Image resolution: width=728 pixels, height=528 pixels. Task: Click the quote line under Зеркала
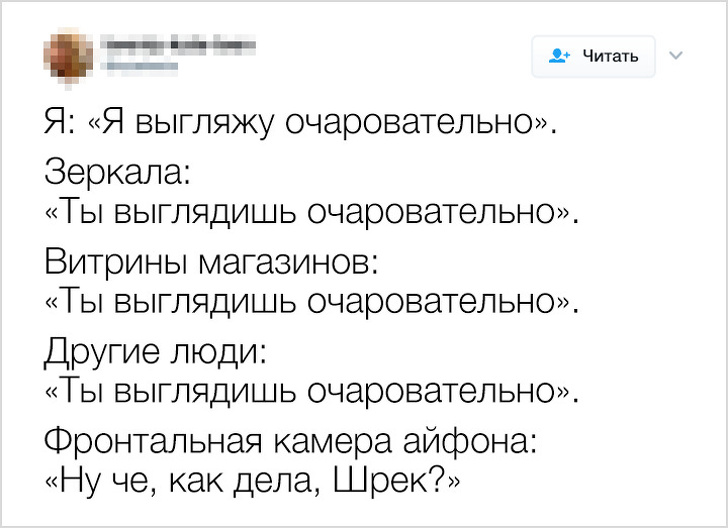click(x=311, y=211)
